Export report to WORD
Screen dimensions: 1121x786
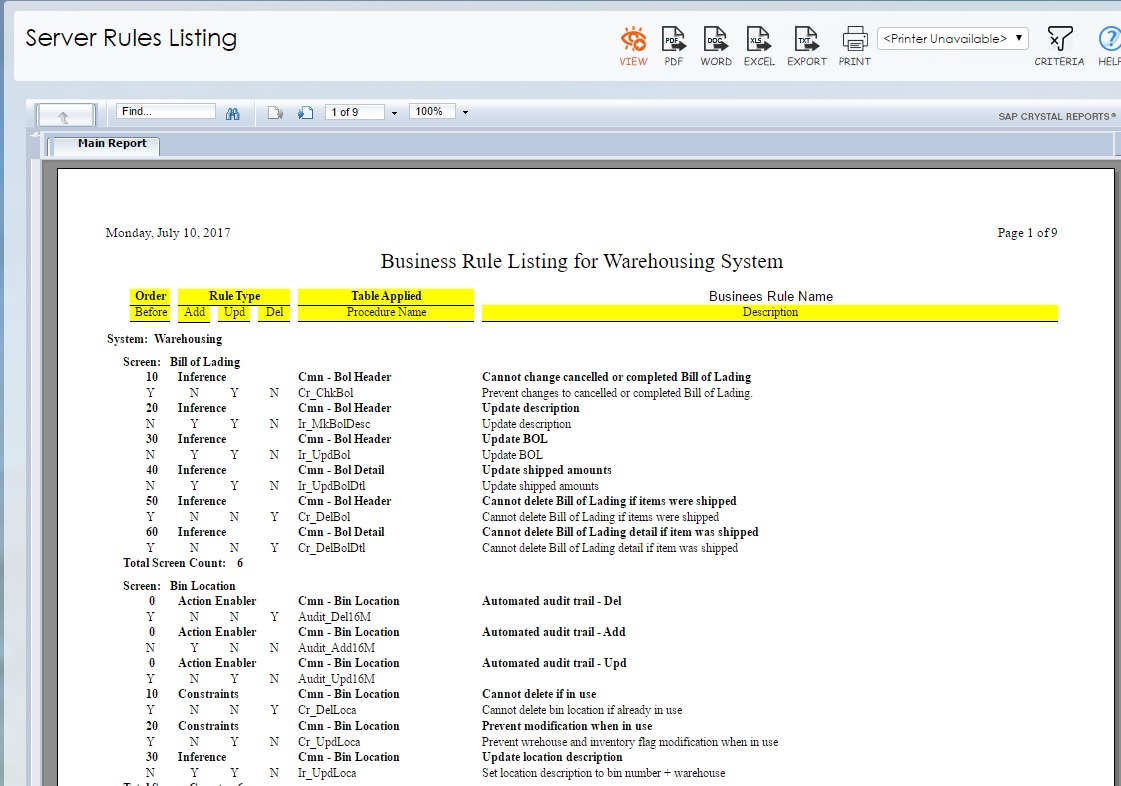coord(716,46)
